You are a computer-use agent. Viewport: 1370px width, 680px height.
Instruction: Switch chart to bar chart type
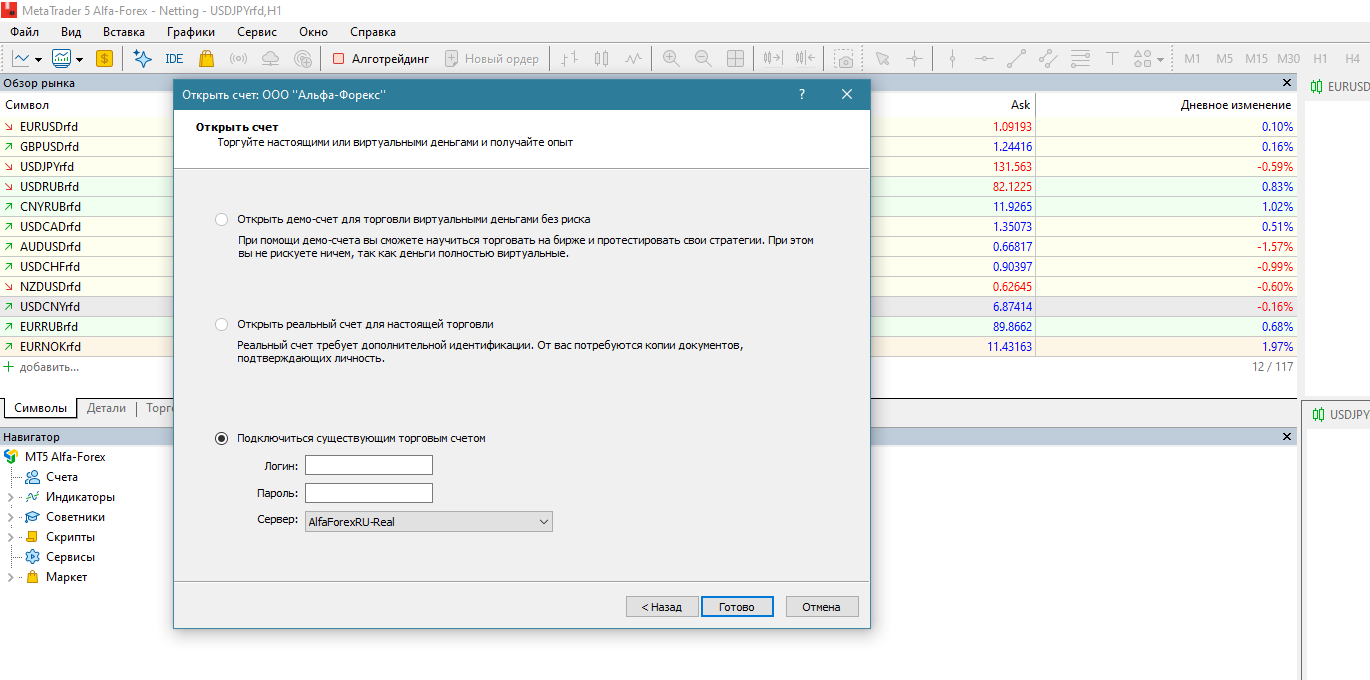(570, 59)
